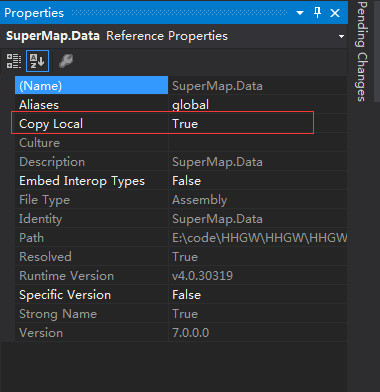Pin the Properties panel with pushpin icon
The image size is (380, 392).
click(318, 13)
